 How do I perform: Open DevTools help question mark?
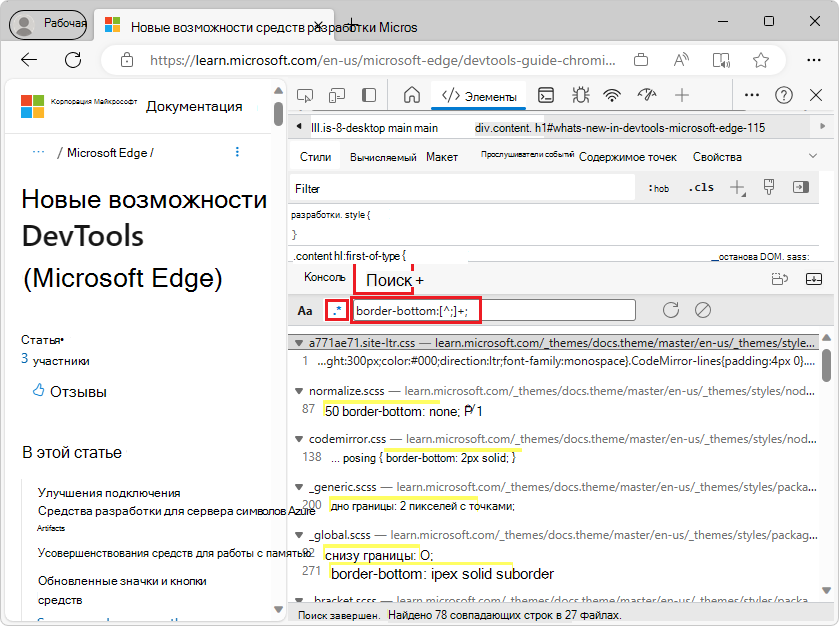[x=784, y=96]
